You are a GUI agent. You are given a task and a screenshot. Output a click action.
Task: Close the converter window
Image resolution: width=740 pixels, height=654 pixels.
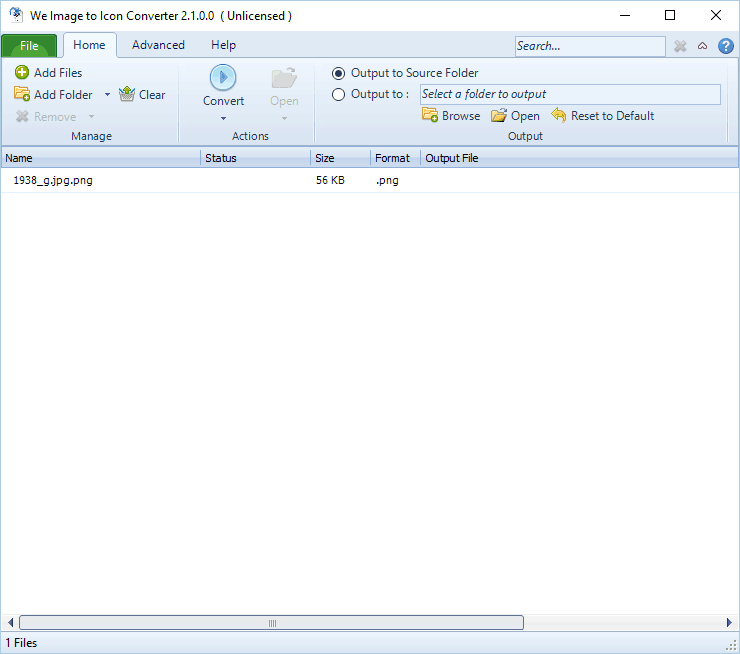point(715,16)
